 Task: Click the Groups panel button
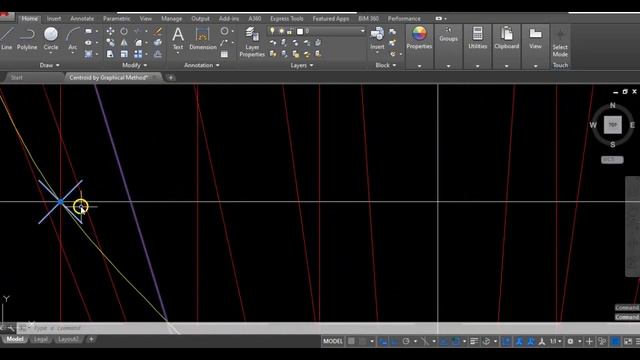click(448, 34)
